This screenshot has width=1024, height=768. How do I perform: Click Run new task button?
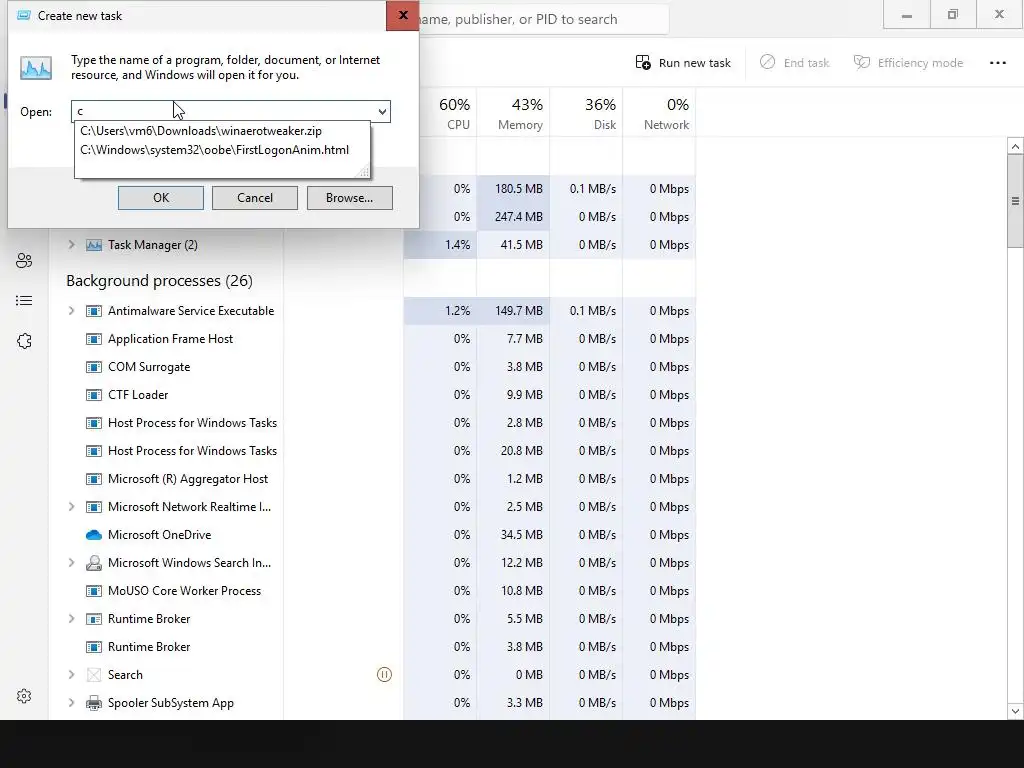click(682, 63)
